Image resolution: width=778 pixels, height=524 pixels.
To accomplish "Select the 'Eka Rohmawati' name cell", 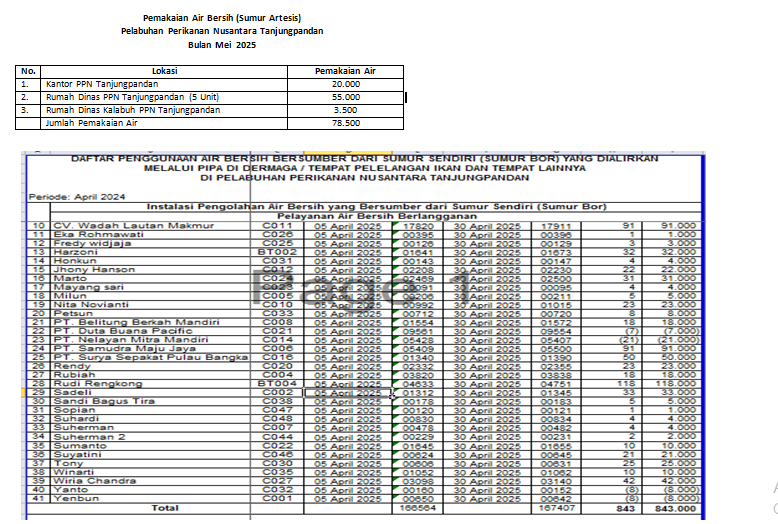I will (x=151, y=235).
